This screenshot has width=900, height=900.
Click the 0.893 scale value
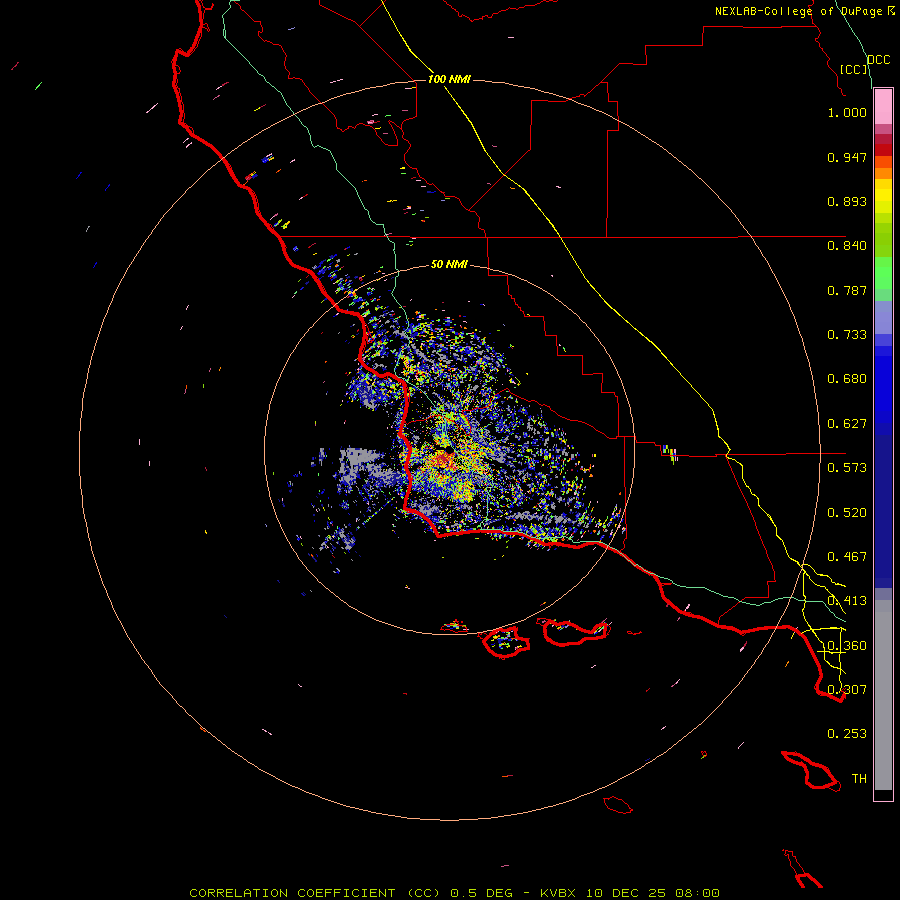tap(847, 201)
